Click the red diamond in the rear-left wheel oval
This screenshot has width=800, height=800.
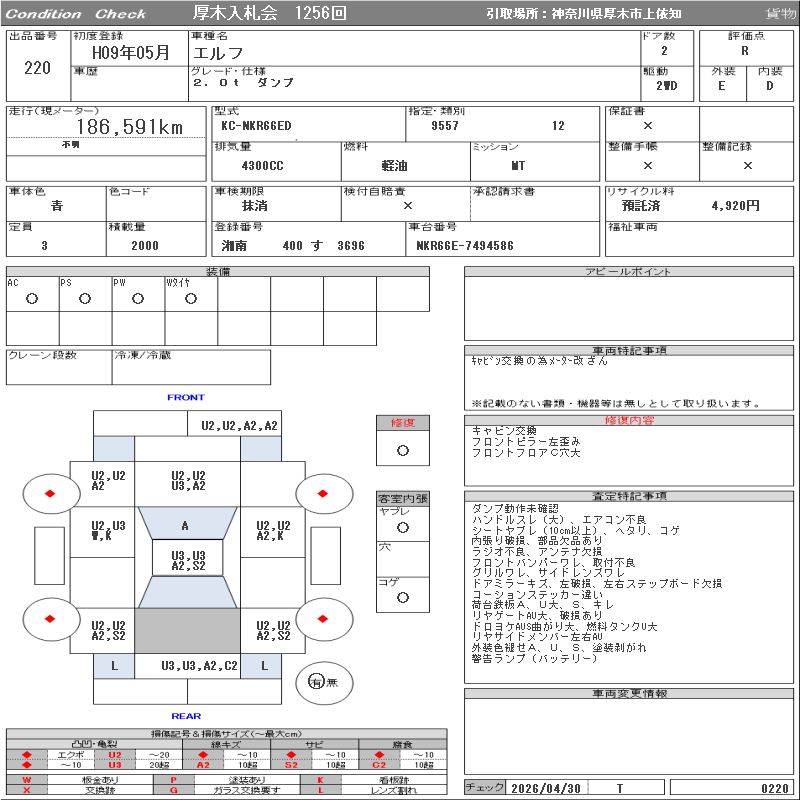50,619
